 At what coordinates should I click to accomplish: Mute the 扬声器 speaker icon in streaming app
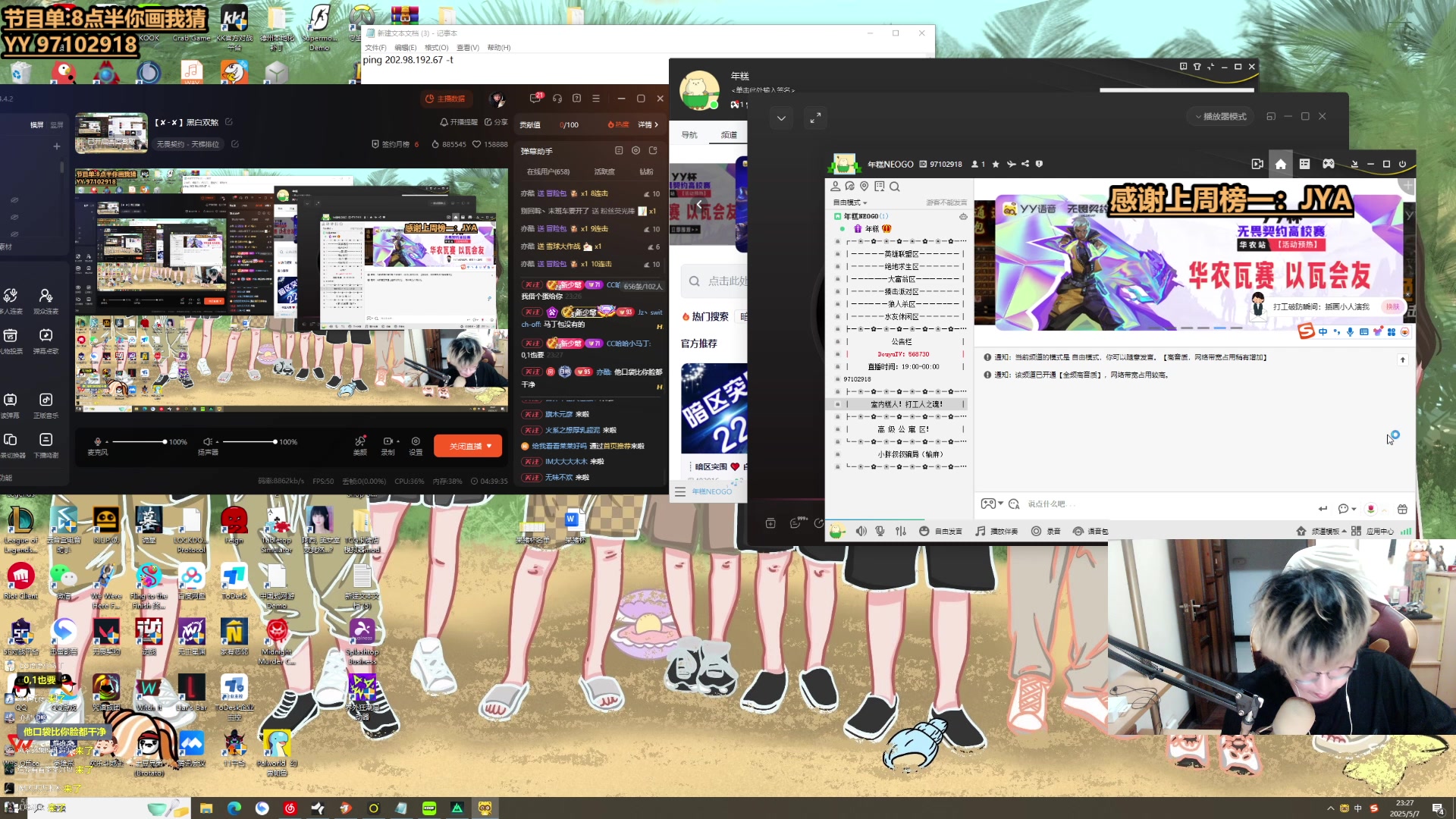tap(207, 441)
